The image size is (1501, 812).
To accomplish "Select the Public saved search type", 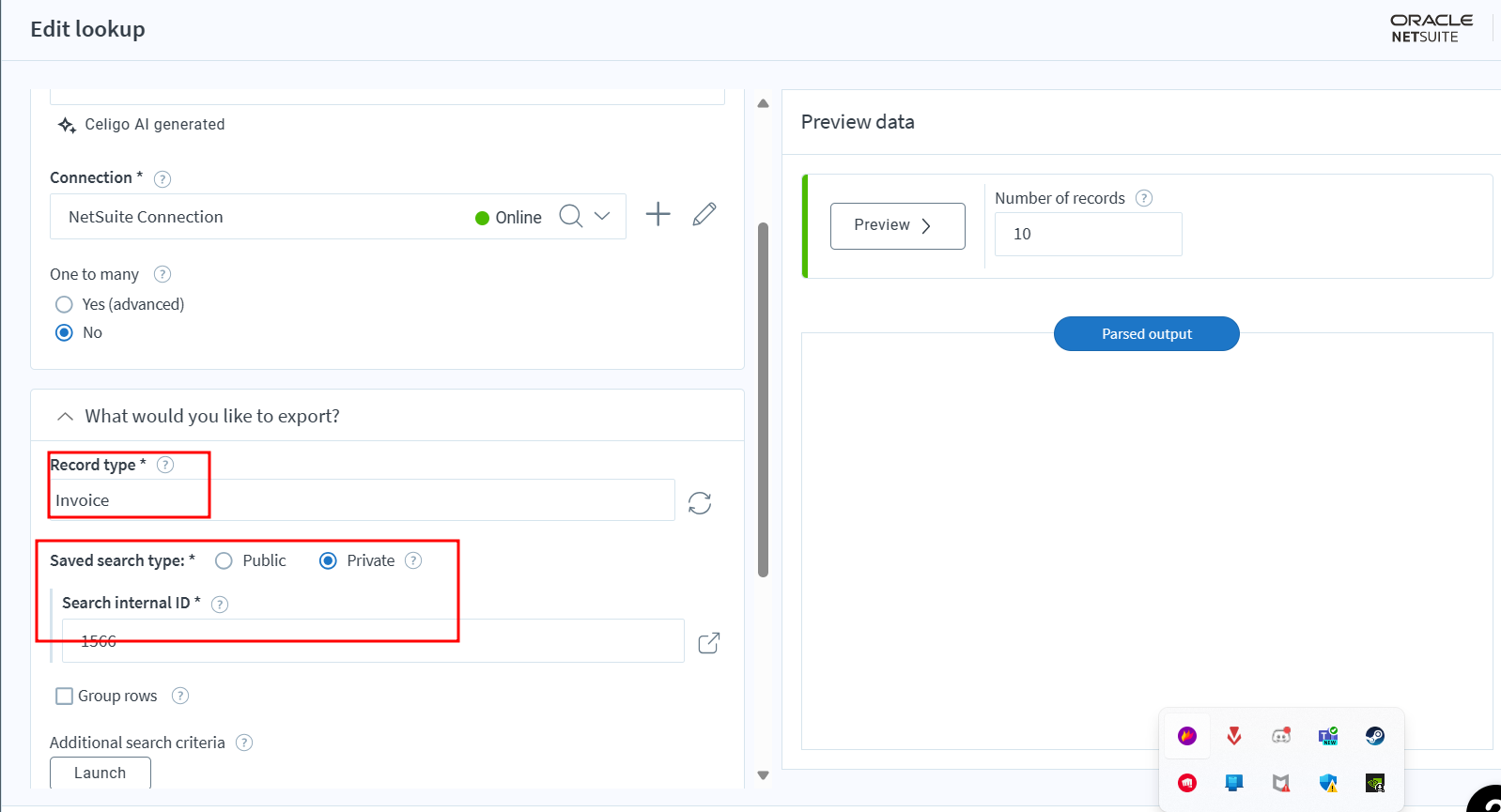I will click(x=224, y=560).
